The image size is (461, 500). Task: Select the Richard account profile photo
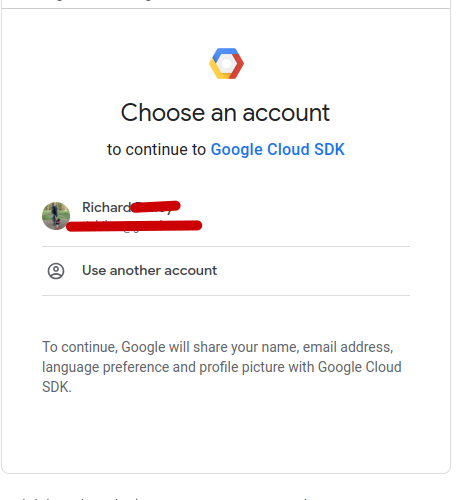click(56, 216)
